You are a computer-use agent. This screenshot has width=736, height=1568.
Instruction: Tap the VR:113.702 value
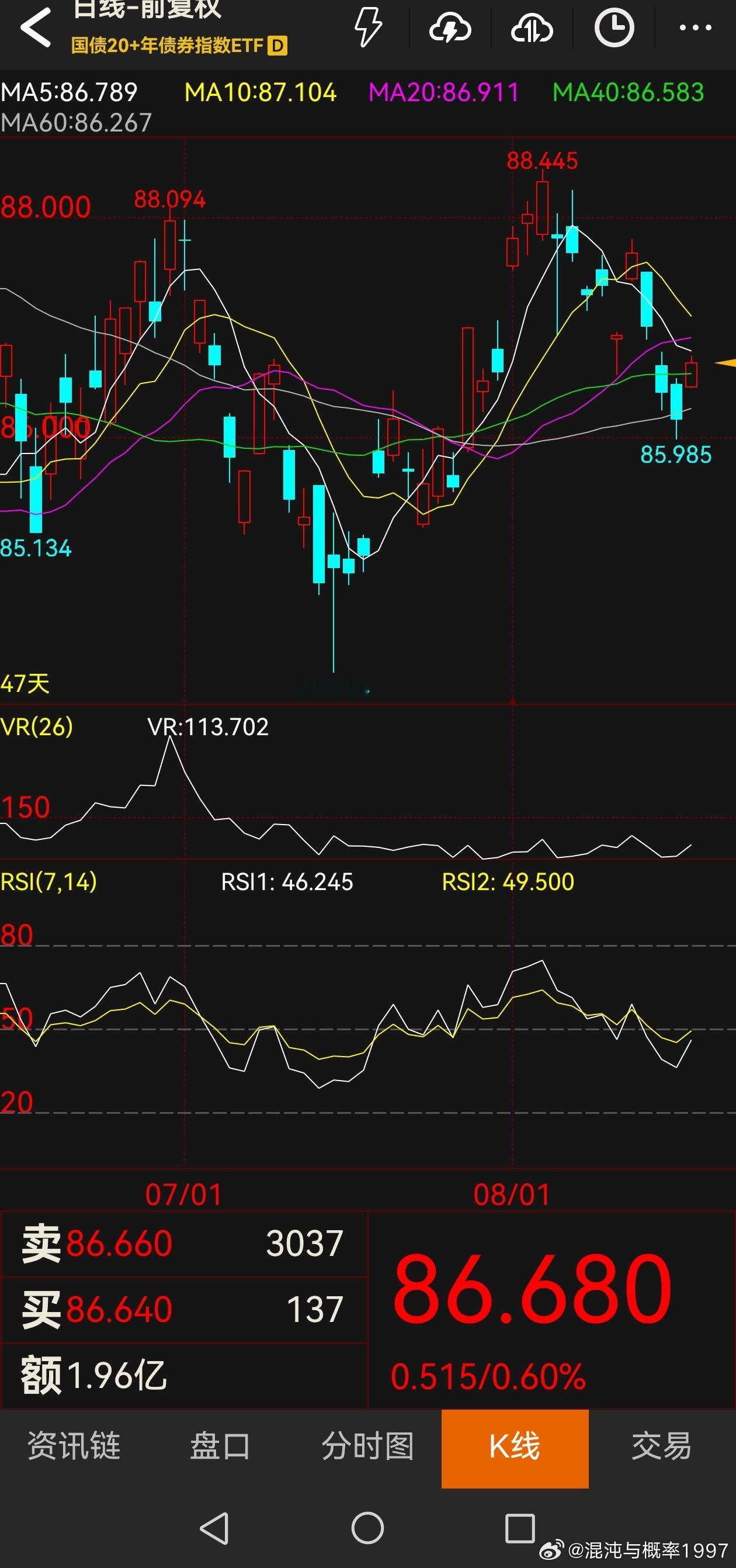[208, 726]
